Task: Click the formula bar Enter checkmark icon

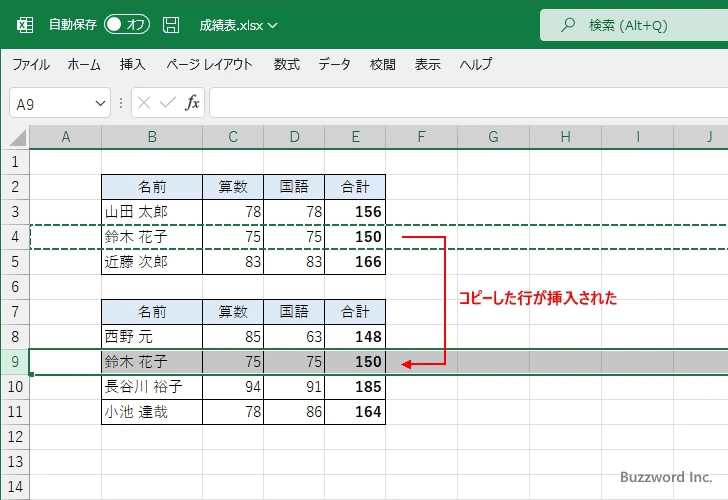Action: [168, 103]
